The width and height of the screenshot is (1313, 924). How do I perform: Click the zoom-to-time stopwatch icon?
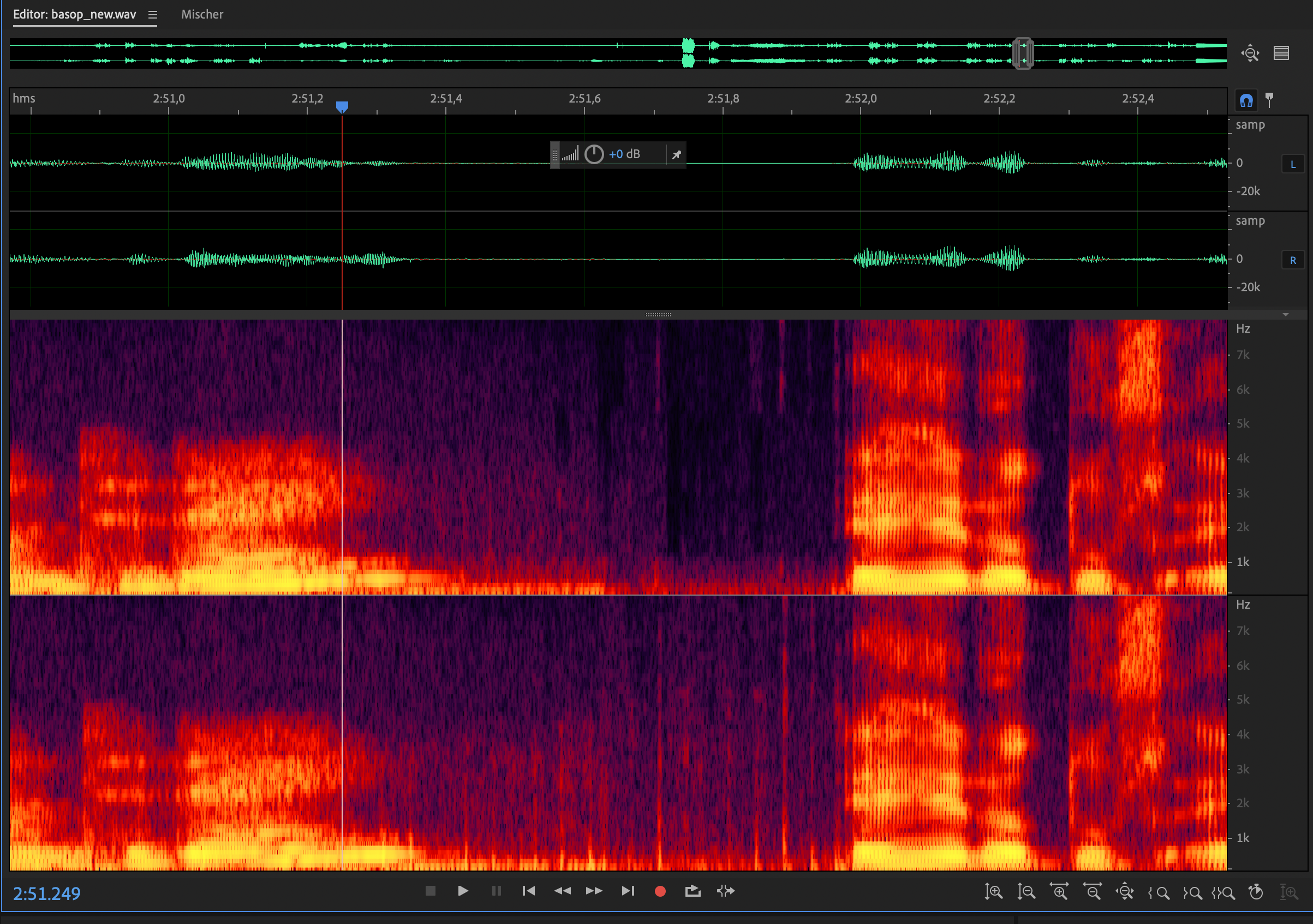(1256, 891)
